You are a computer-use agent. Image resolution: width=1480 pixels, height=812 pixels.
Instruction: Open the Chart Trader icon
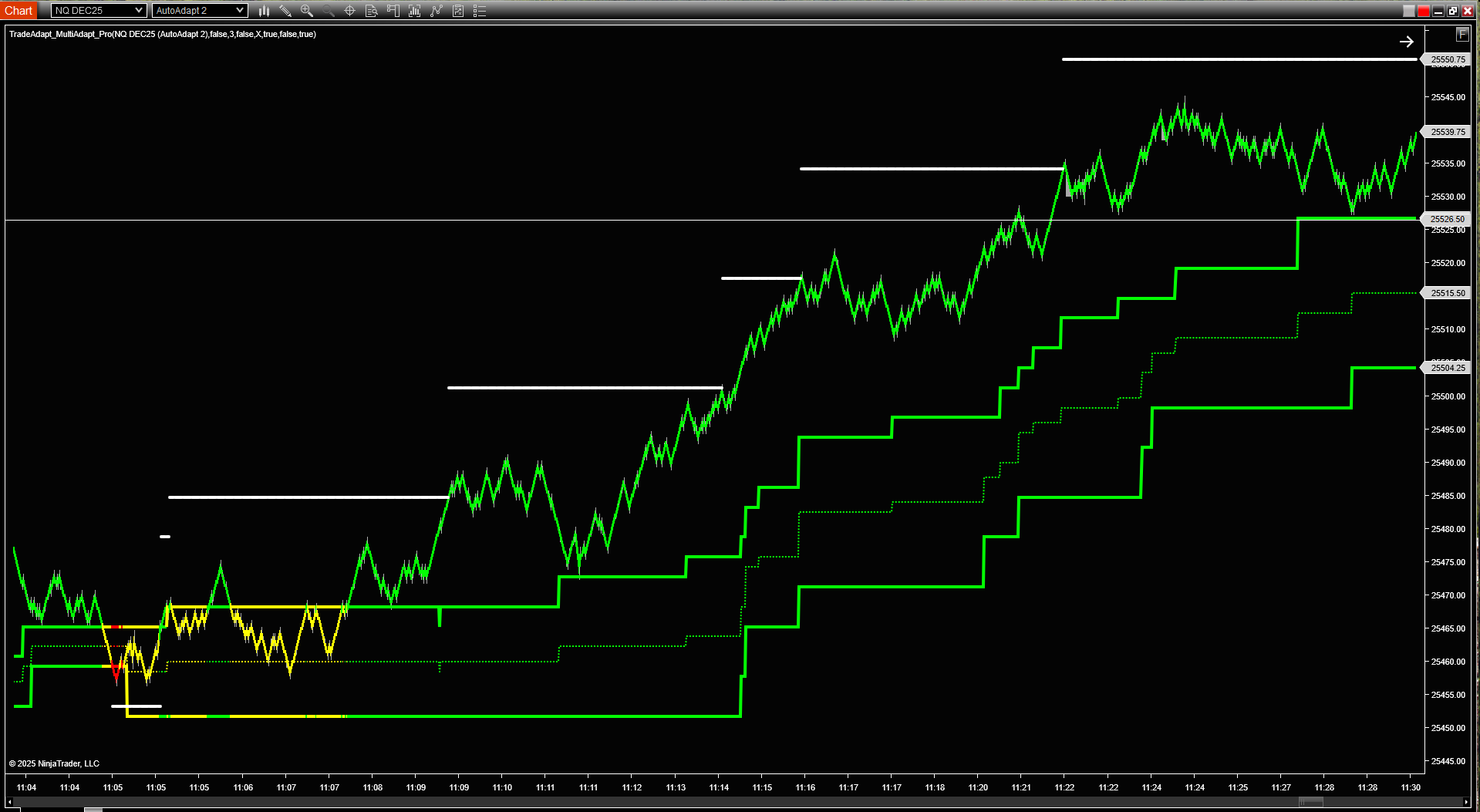click(393, 11)
